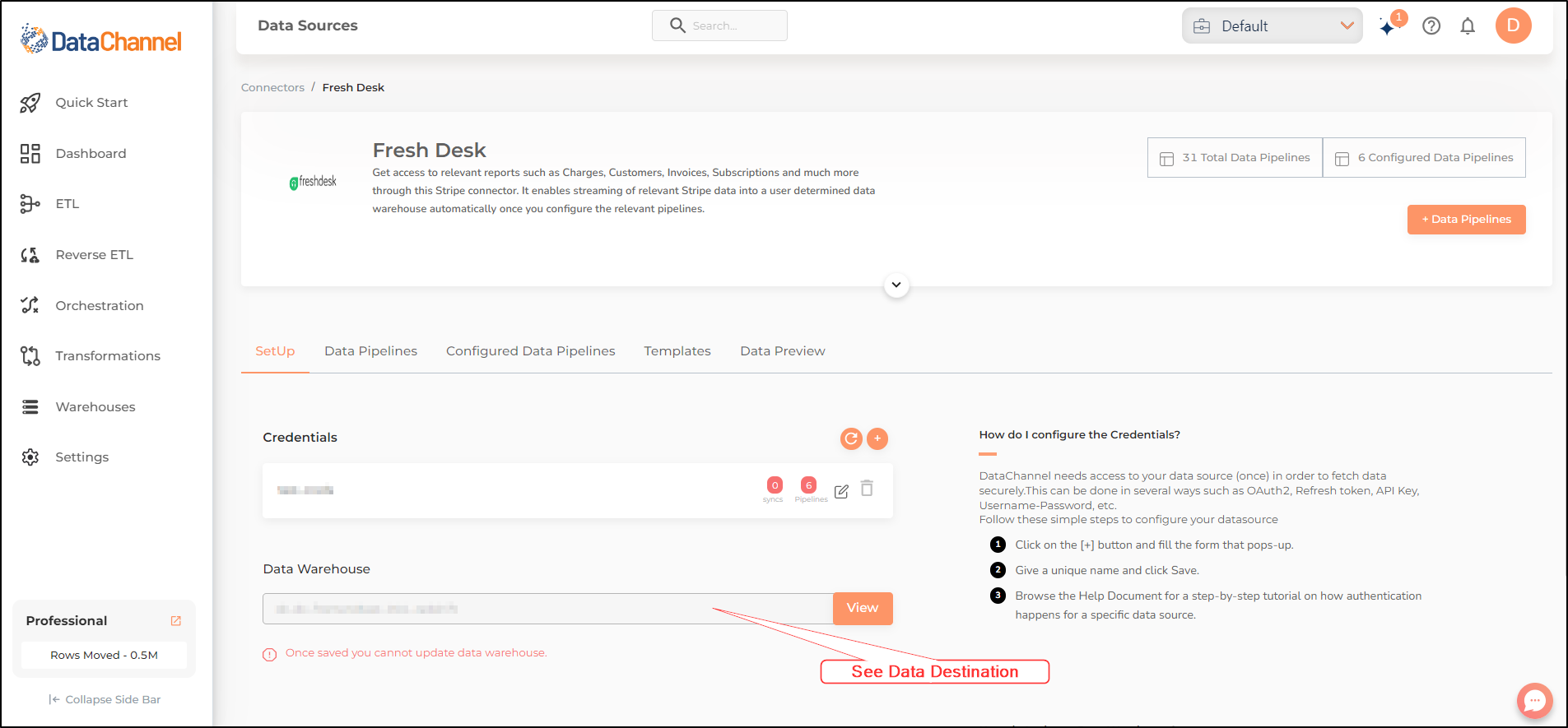Click the freshdesk connector logo
Viewport: 1568px width, 728px height.
pos(313,182)
